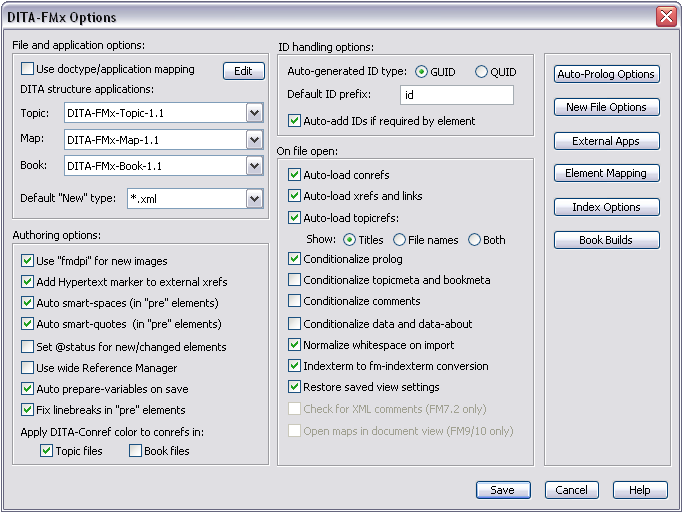Open the Element Mapping settings
Screen dimensions: 683x513
click(606, 173)
